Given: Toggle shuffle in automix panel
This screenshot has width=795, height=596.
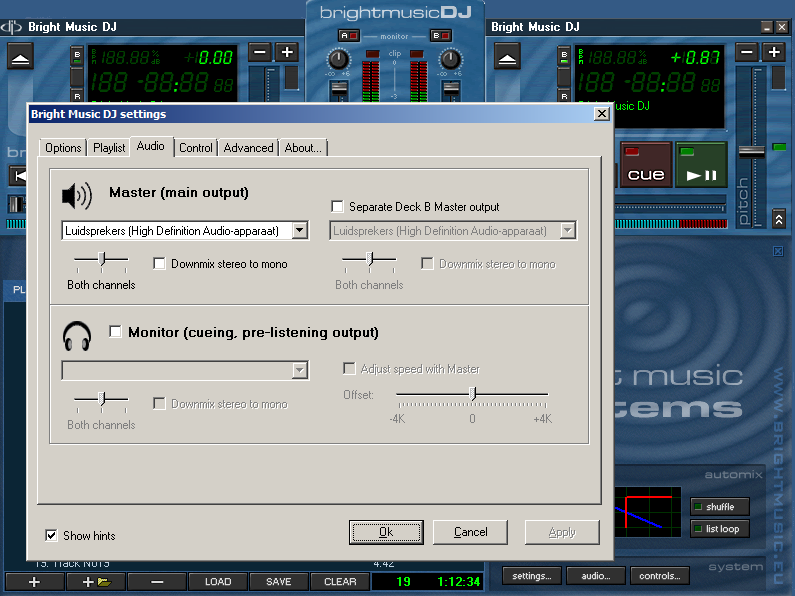Looking at the screenshot, I should 719,507.
